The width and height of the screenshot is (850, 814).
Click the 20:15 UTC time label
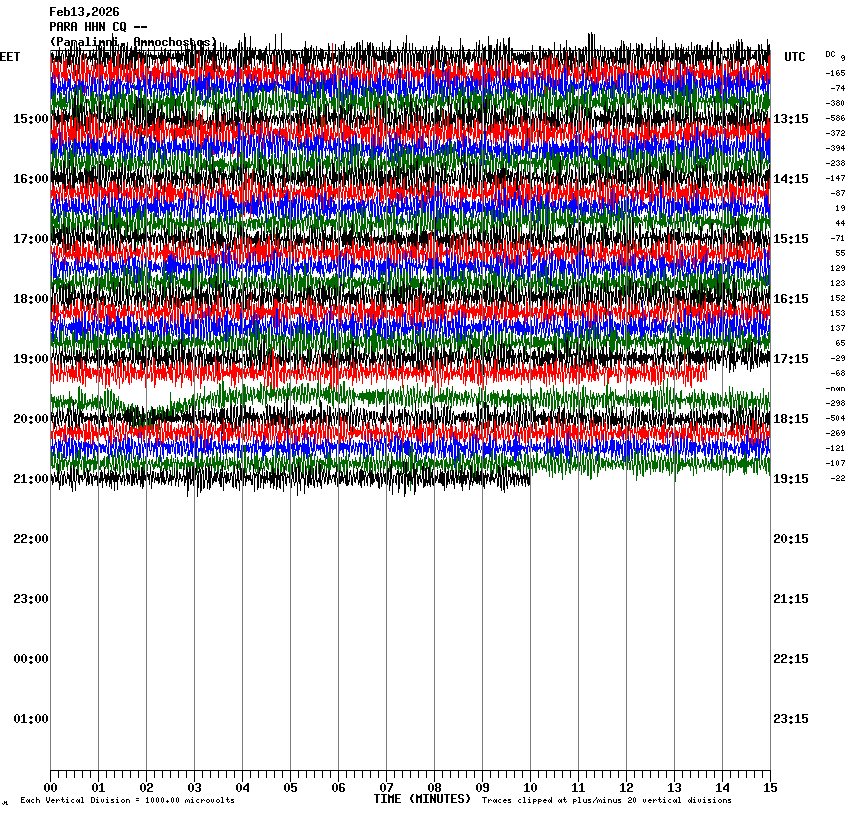tap(791, 539)
